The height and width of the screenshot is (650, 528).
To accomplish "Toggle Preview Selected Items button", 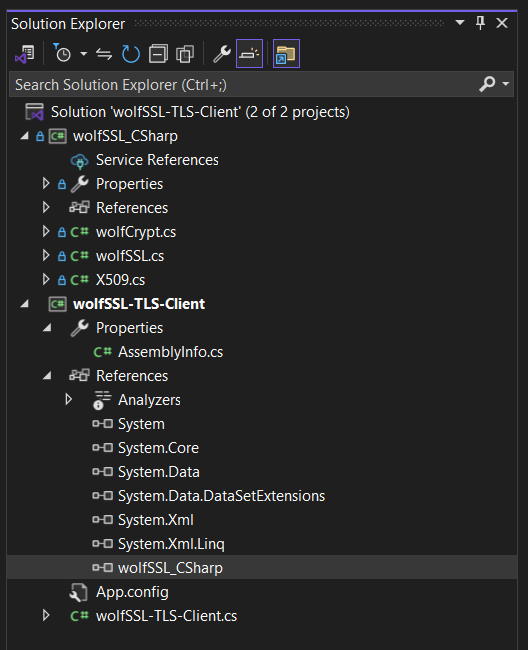I will [249, 53].
